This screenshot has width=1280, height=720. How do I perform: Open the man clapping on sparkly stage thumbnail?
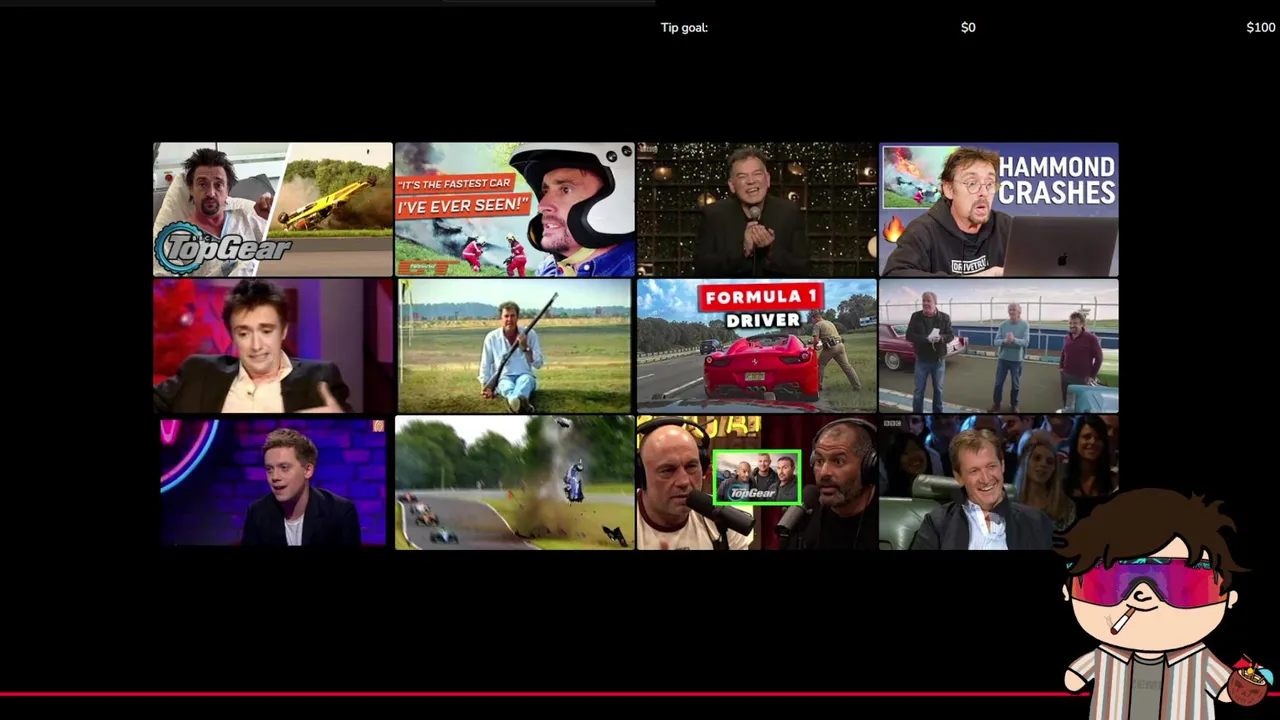[757, 209]
